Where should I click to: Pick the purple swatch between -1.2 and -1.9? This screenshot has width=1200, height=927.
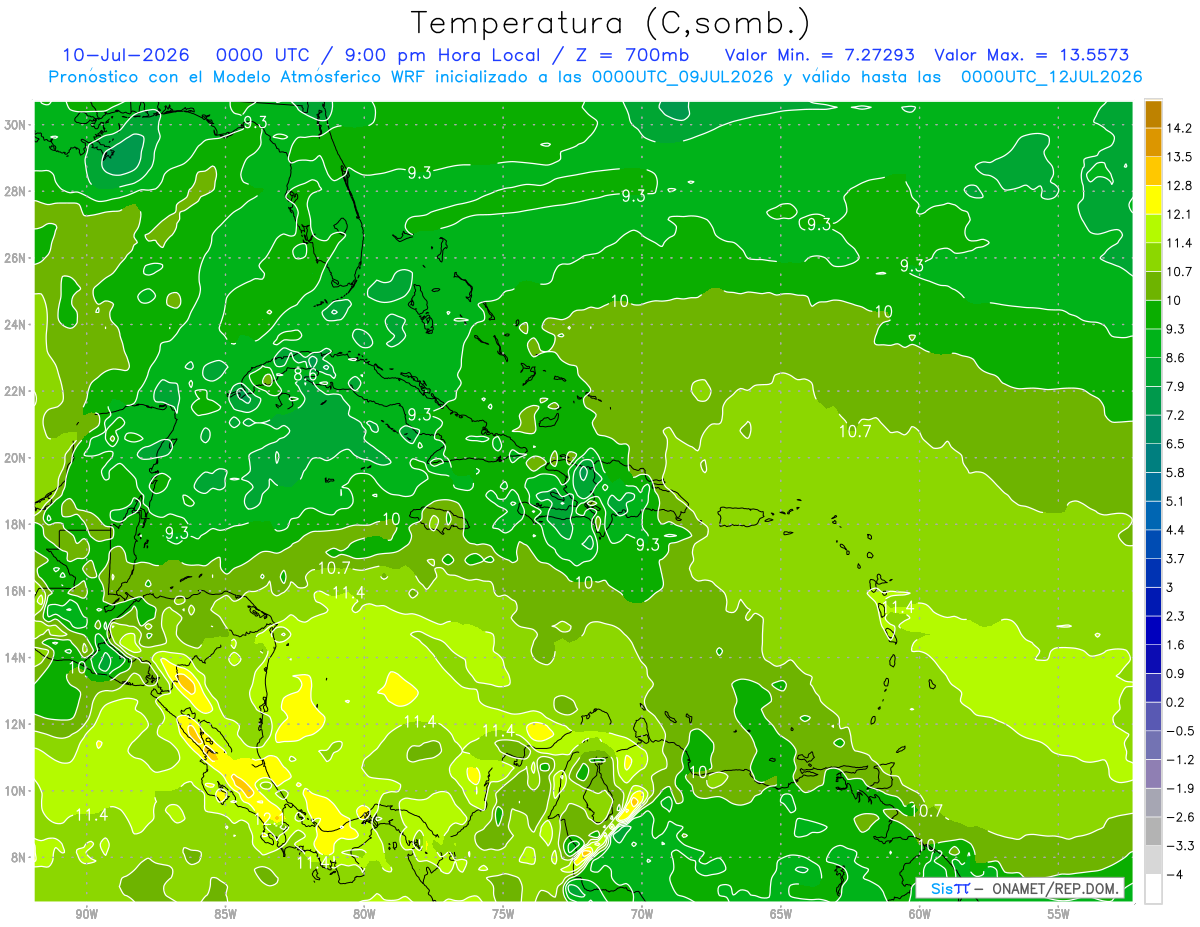tap(1153, 774)
